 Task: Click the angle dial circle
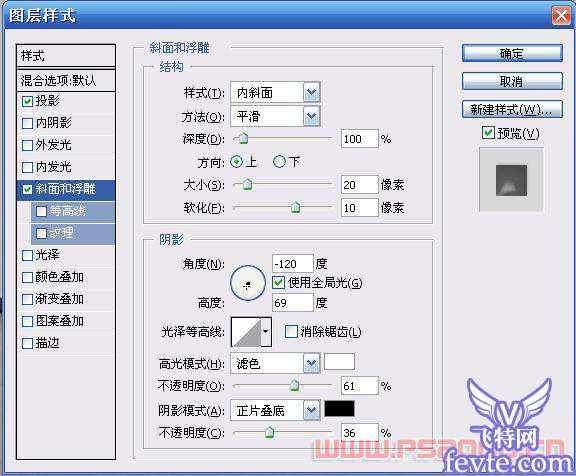point(248,283)
